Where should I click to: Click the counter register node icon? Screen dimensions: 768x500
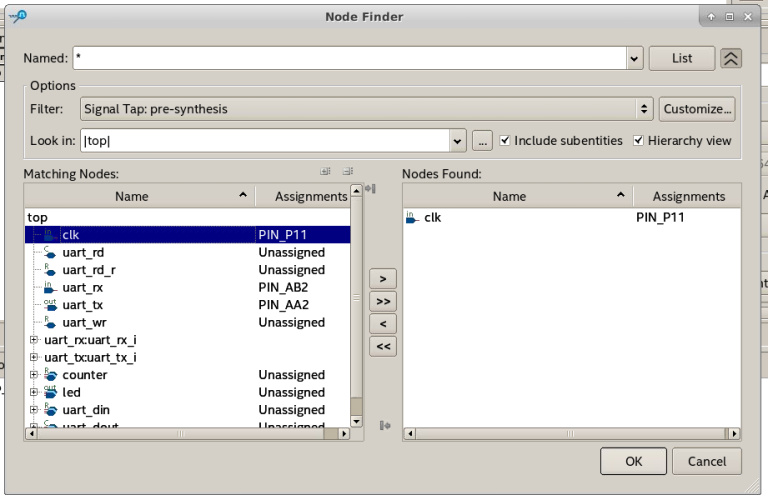coord(49,375)
